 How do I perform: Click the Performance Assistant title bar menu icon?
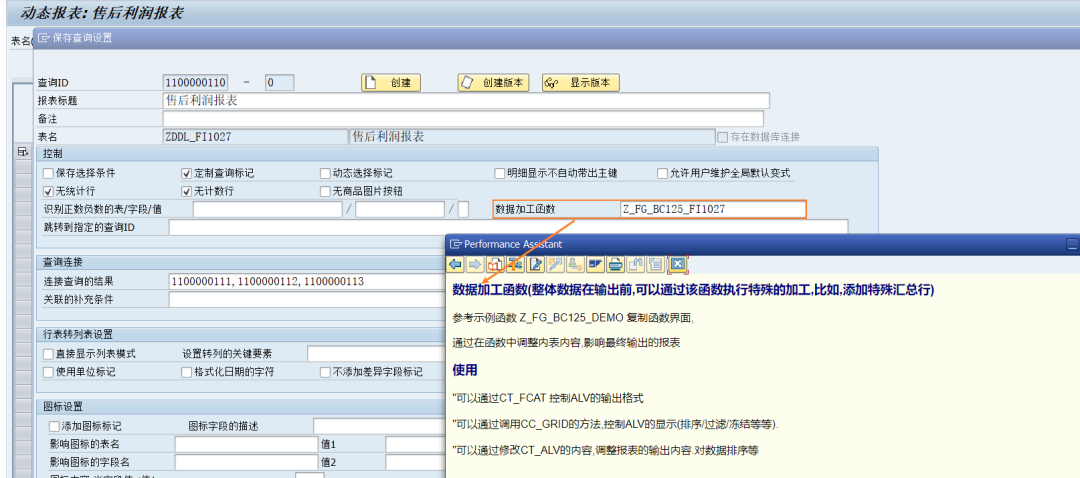click(455, 244)
